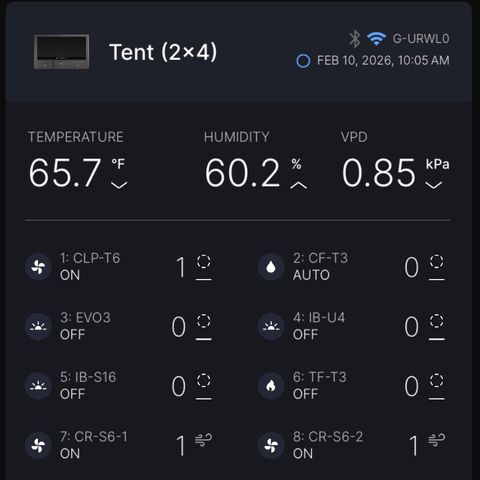Click dashed circle indicator beside TF-T3 level
This screenshot has height=480, width=480.
pos(437,380)
